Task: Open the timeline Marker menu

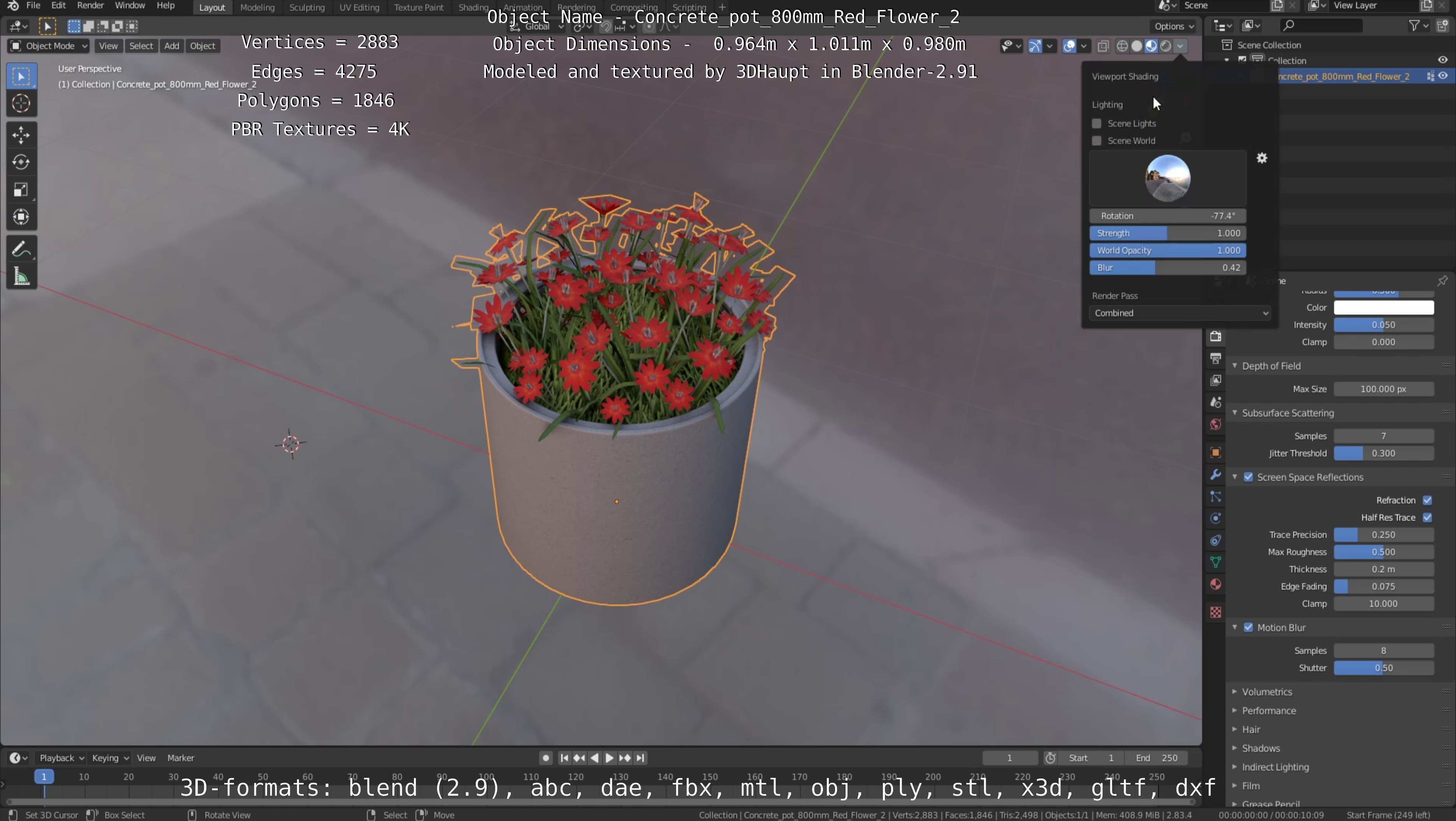Action: coord(180,758)
